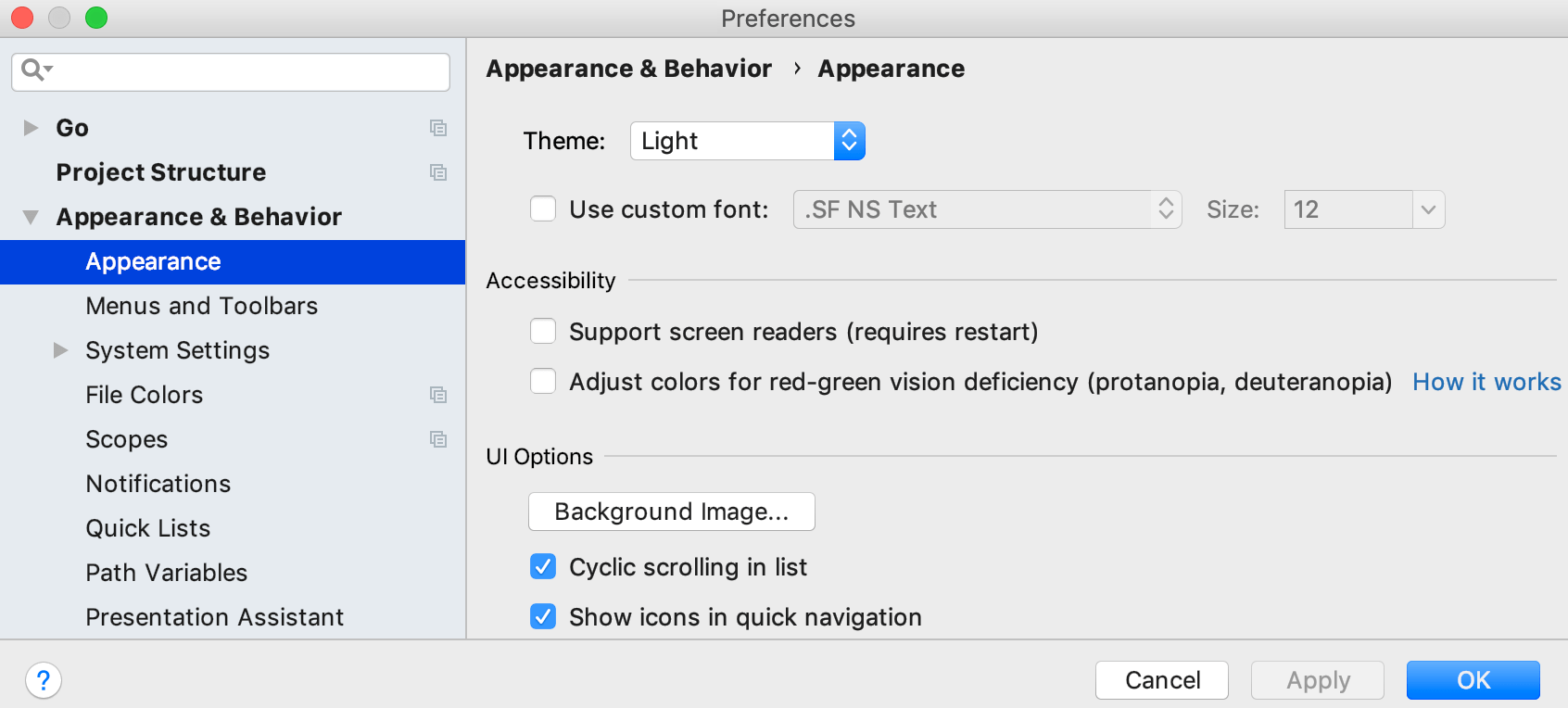
Task: Click the copy settings icon for File Colors
Action: [438, 395]
